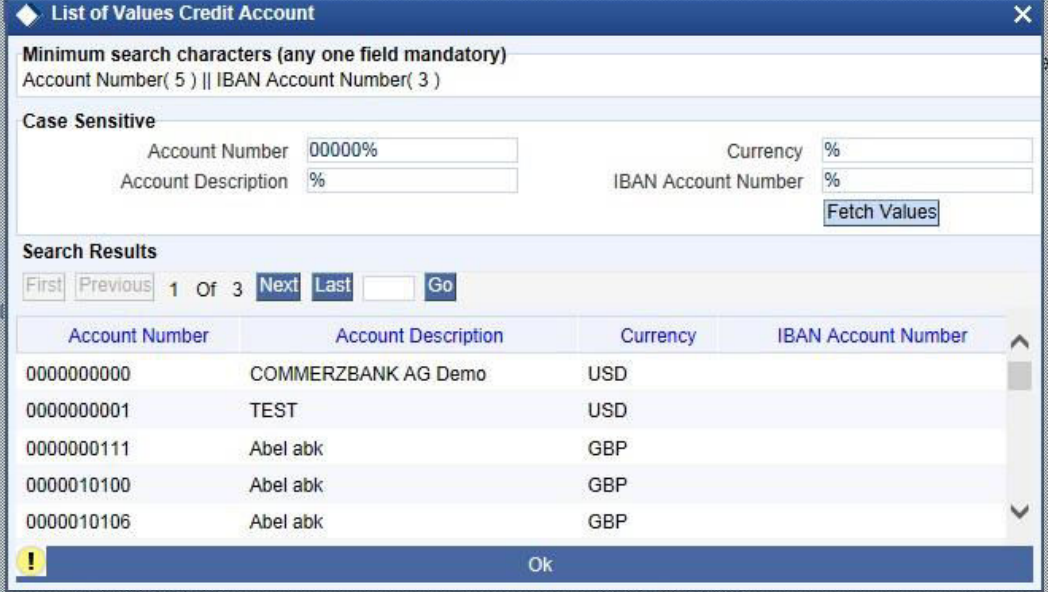
Task: Click USD in the TEST row
Action: (x=607, y=410)
